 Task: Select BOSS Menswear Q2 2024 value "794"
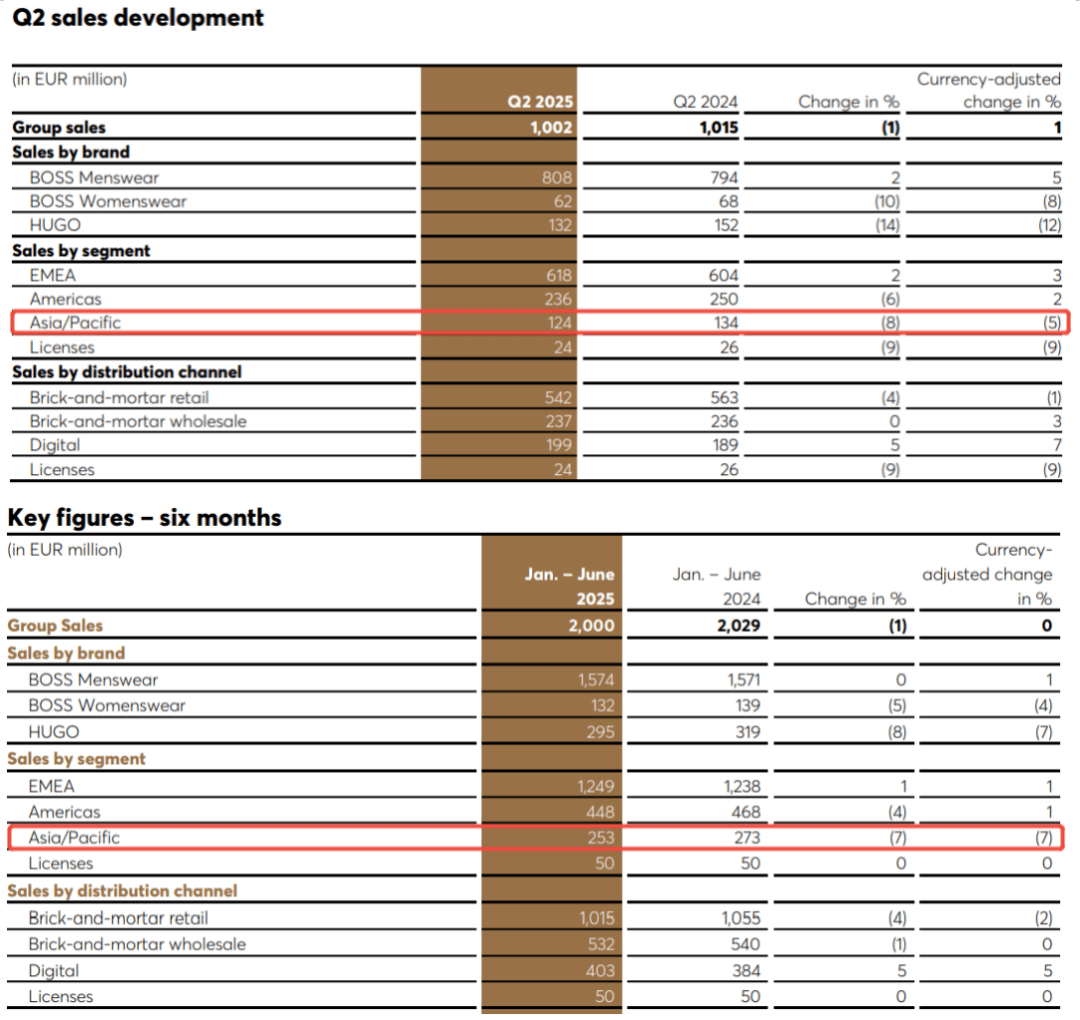(x=724, y=178)
